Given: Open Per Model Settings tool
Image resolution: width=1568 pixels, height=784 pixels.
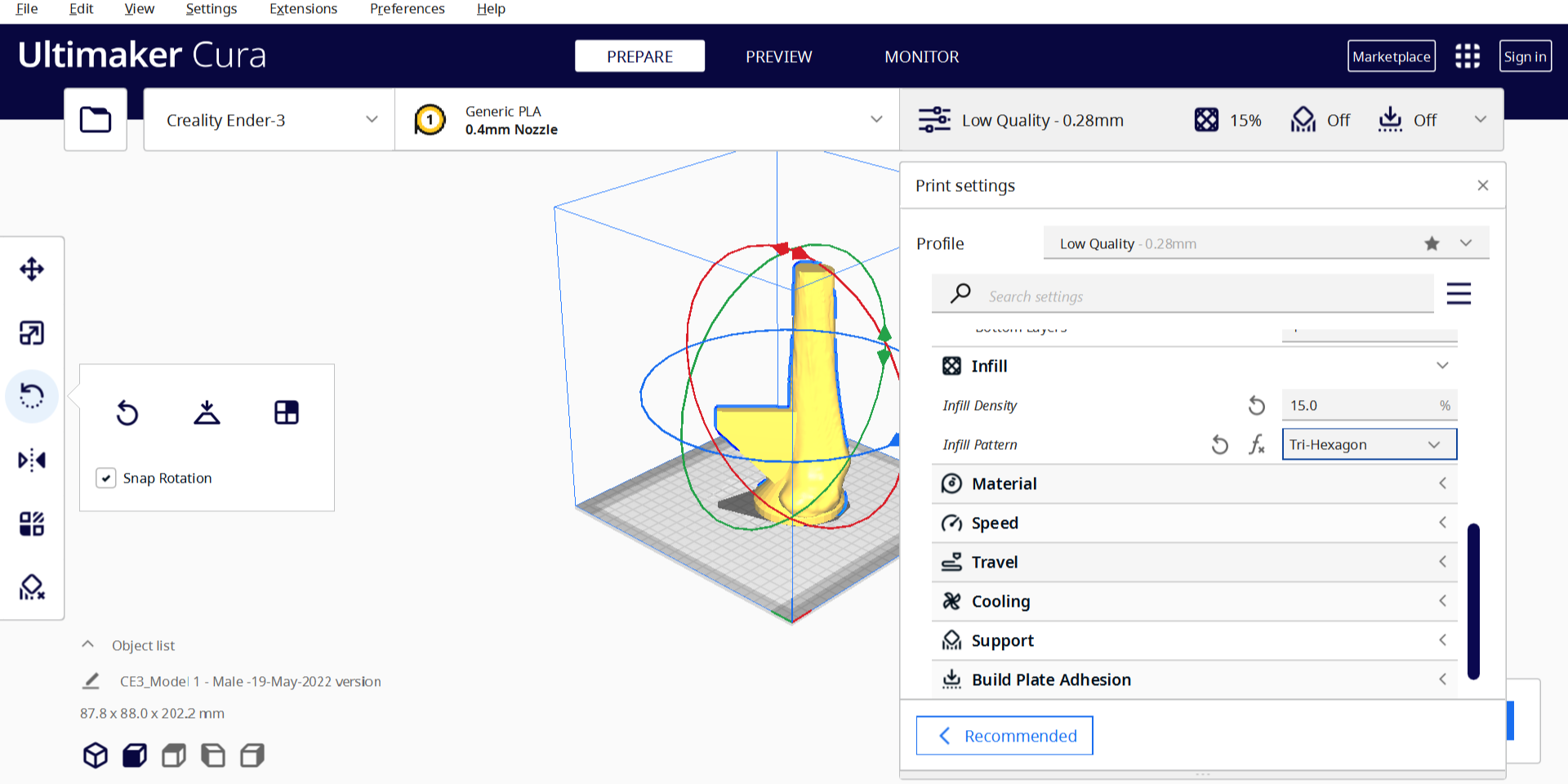Looking at the screenshot, I should tap(32, 523).
